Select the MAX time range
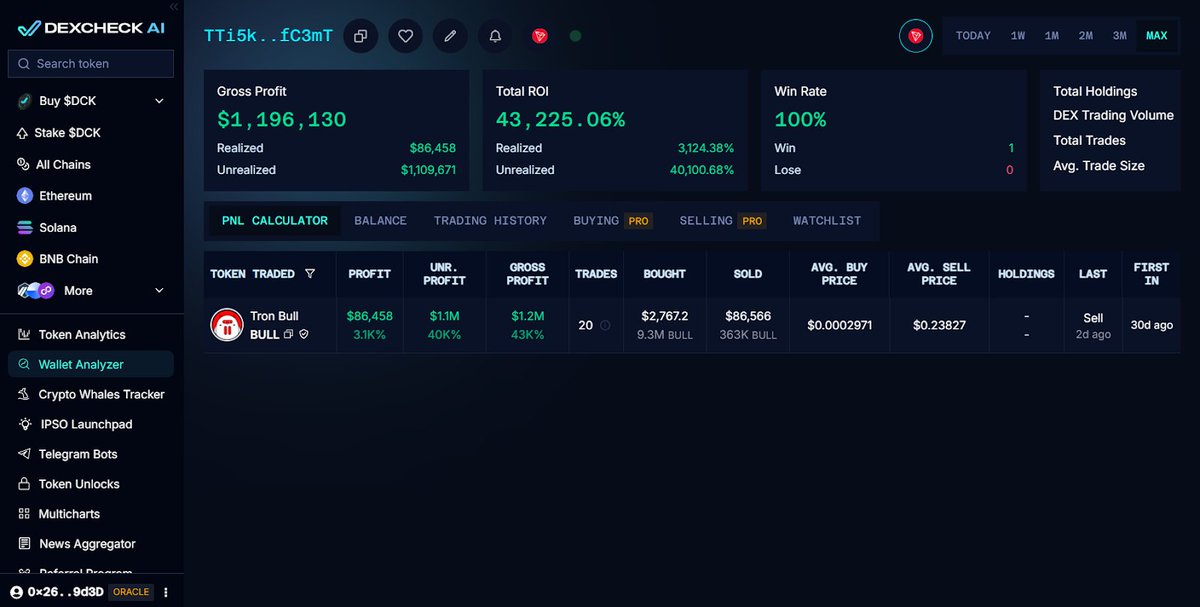 pyautogui.click(x=1157, y=36)
